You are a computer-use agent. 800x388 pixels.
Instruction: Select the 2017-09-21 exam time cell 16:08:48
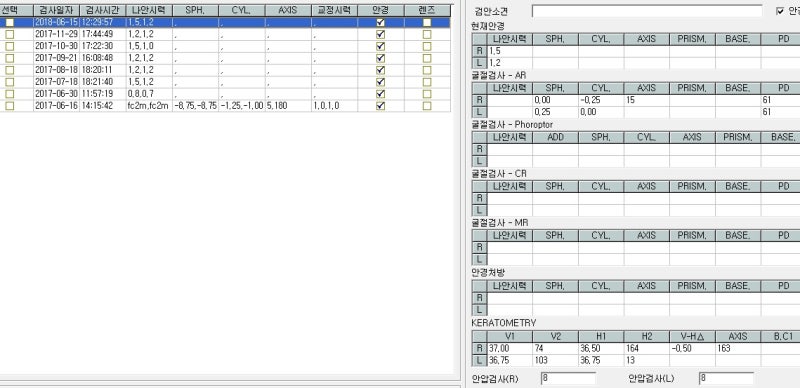[x=103, y=58]
